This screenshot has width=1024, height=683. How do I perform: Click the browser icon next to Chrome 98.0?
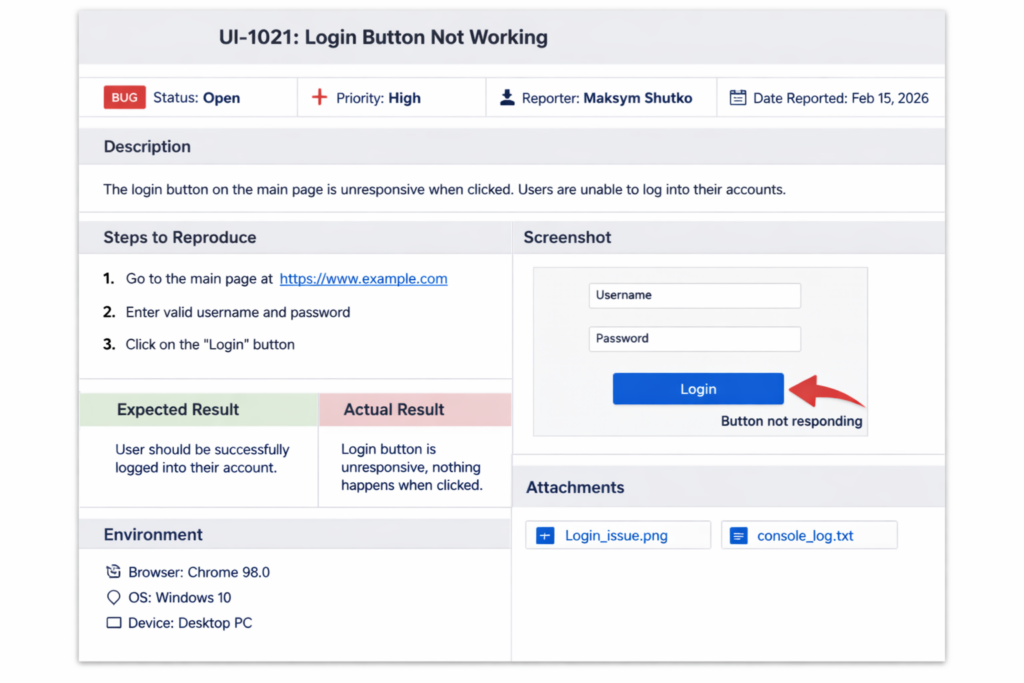[x=113, y=571]
